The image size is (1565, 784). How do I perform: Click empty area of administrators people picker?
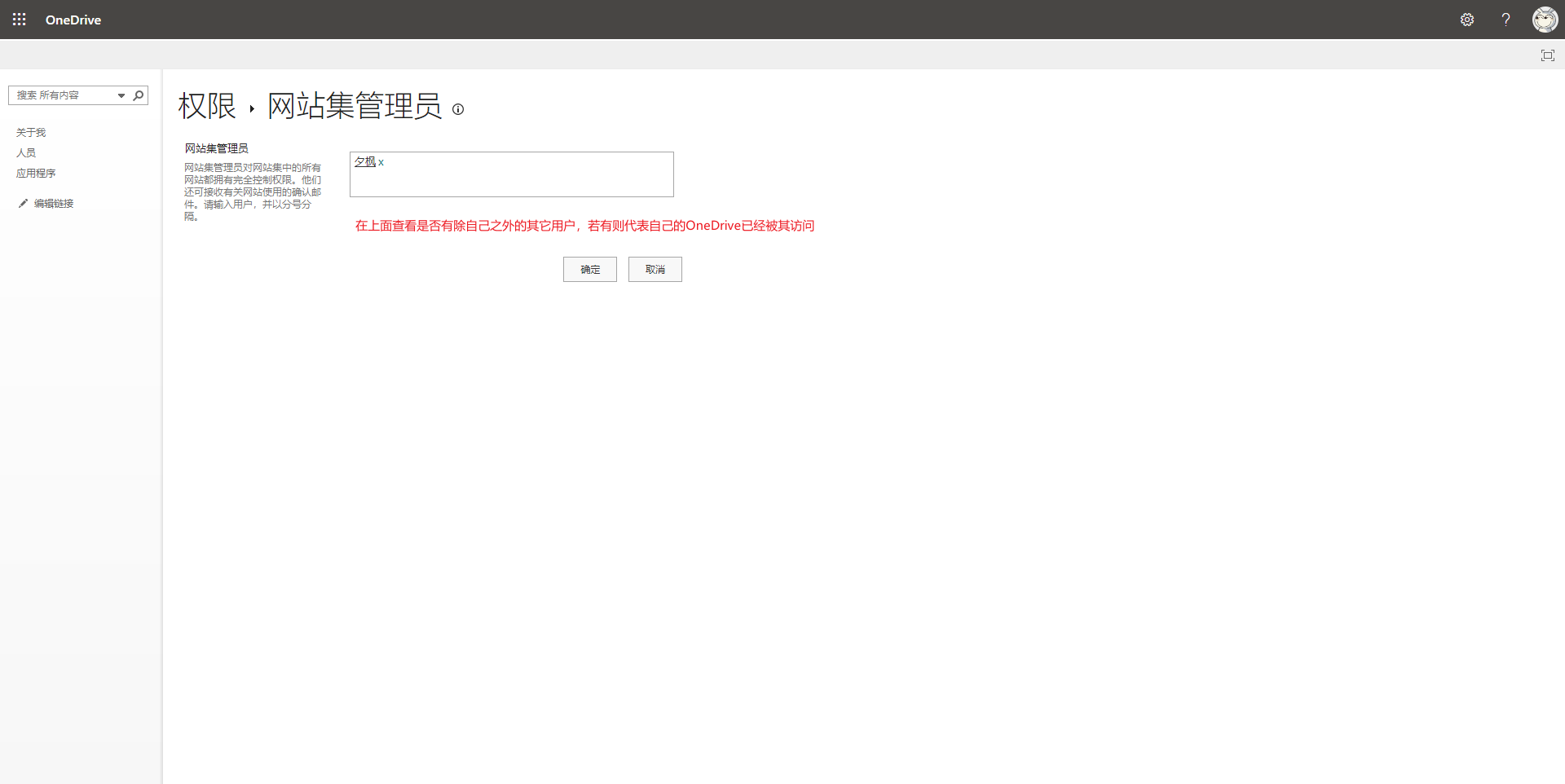[x=530, y=179]
